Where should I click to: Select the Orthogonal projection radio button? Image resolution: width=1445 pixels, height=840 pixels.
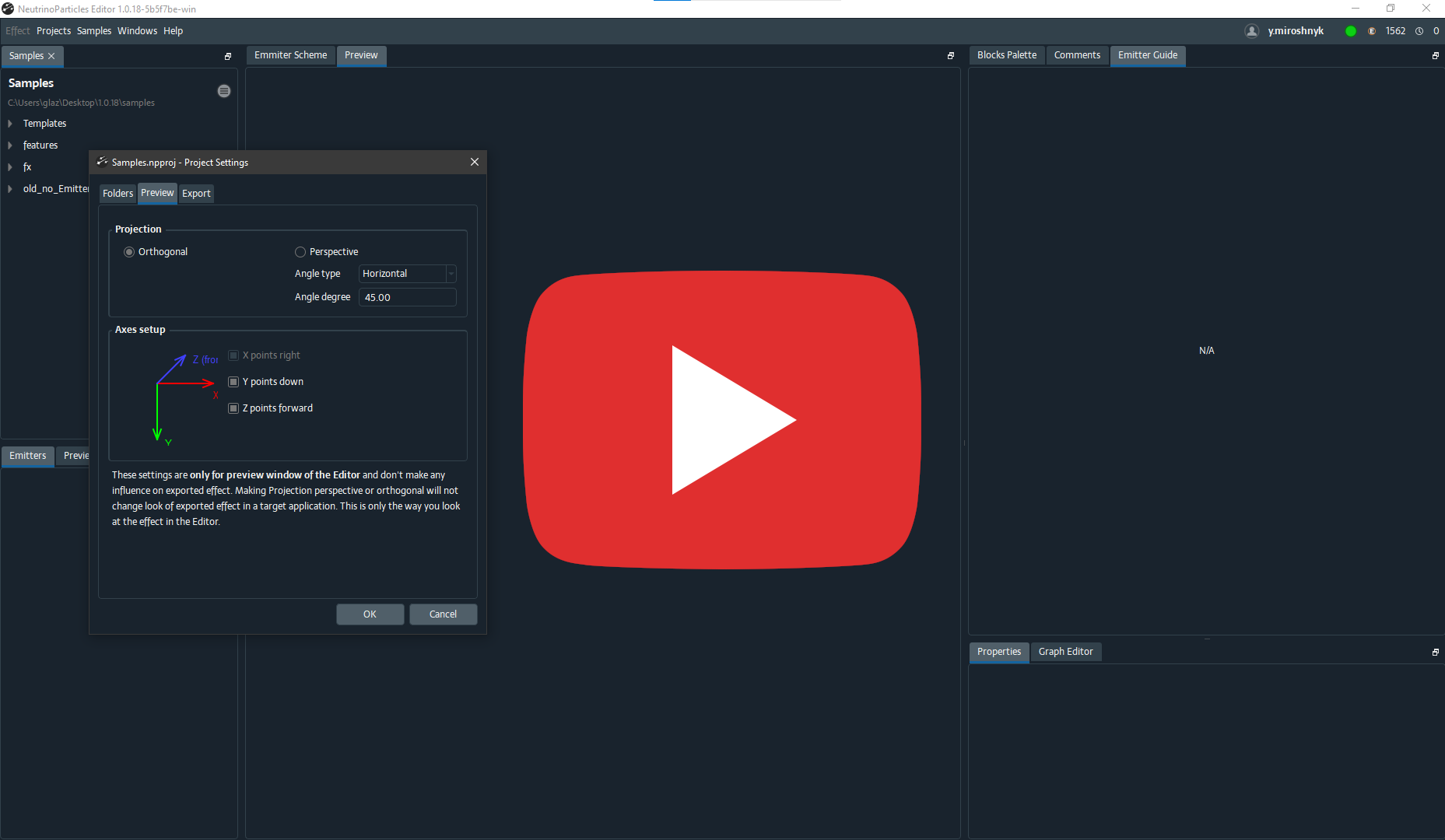tap(129, 251)
